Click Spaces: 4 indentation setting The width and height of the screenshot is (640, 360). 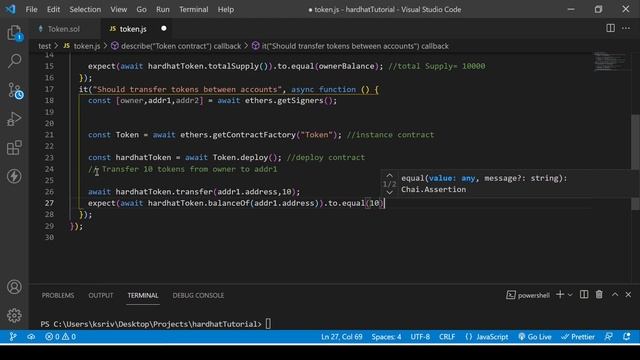tap(386, 337)
